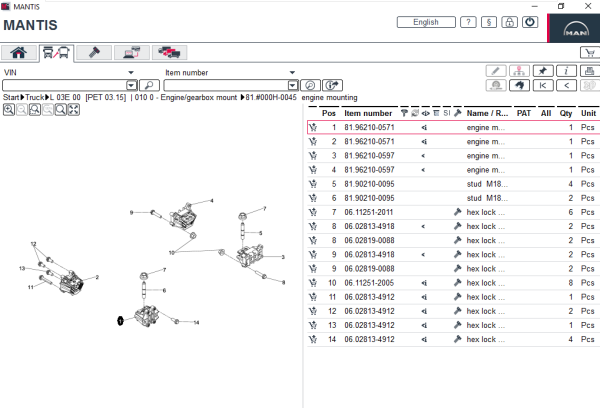
Task: Select item number 06.02819-0088 in position 8
Action: (x=369, y=240)
